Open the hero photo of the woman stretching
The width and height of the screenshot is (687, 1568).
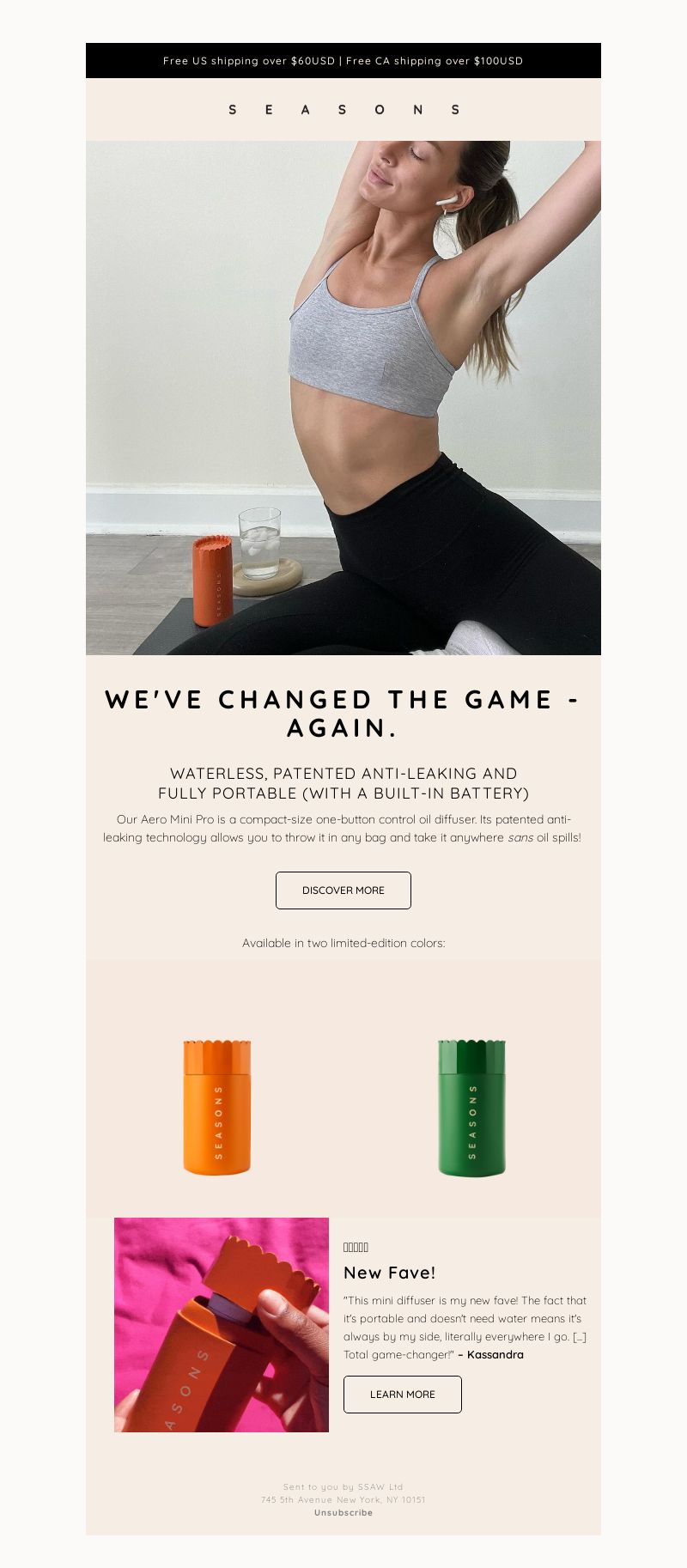point(343,398)
